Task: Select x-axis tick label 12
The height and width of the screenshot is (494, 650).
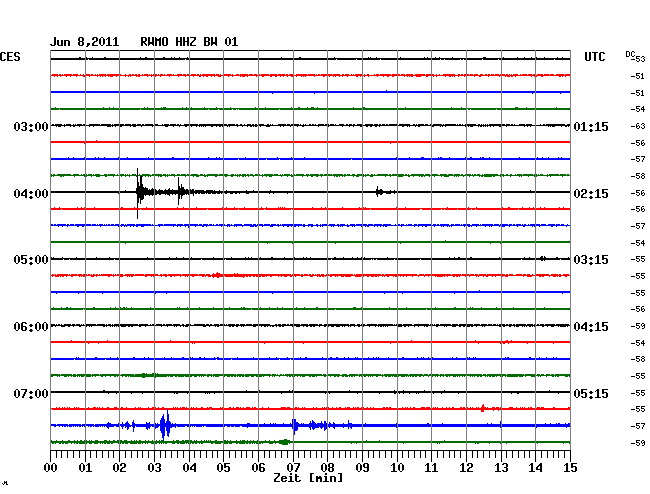Action: (466, 467)
